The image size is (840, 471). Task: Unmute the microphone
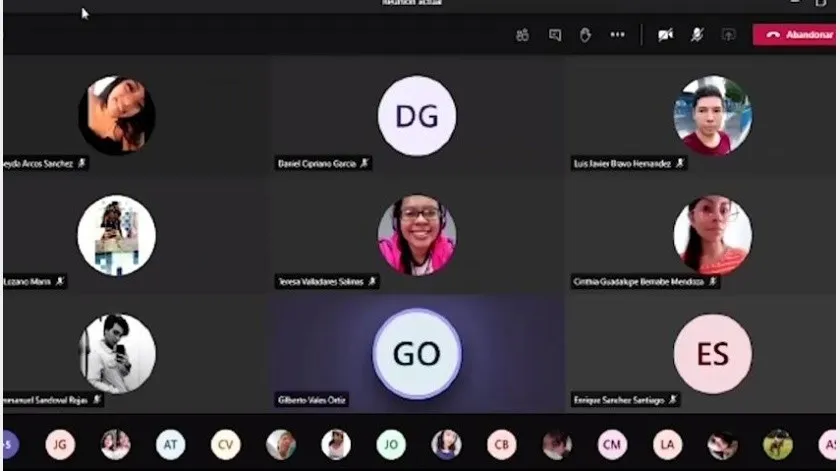tap(697, 35)
